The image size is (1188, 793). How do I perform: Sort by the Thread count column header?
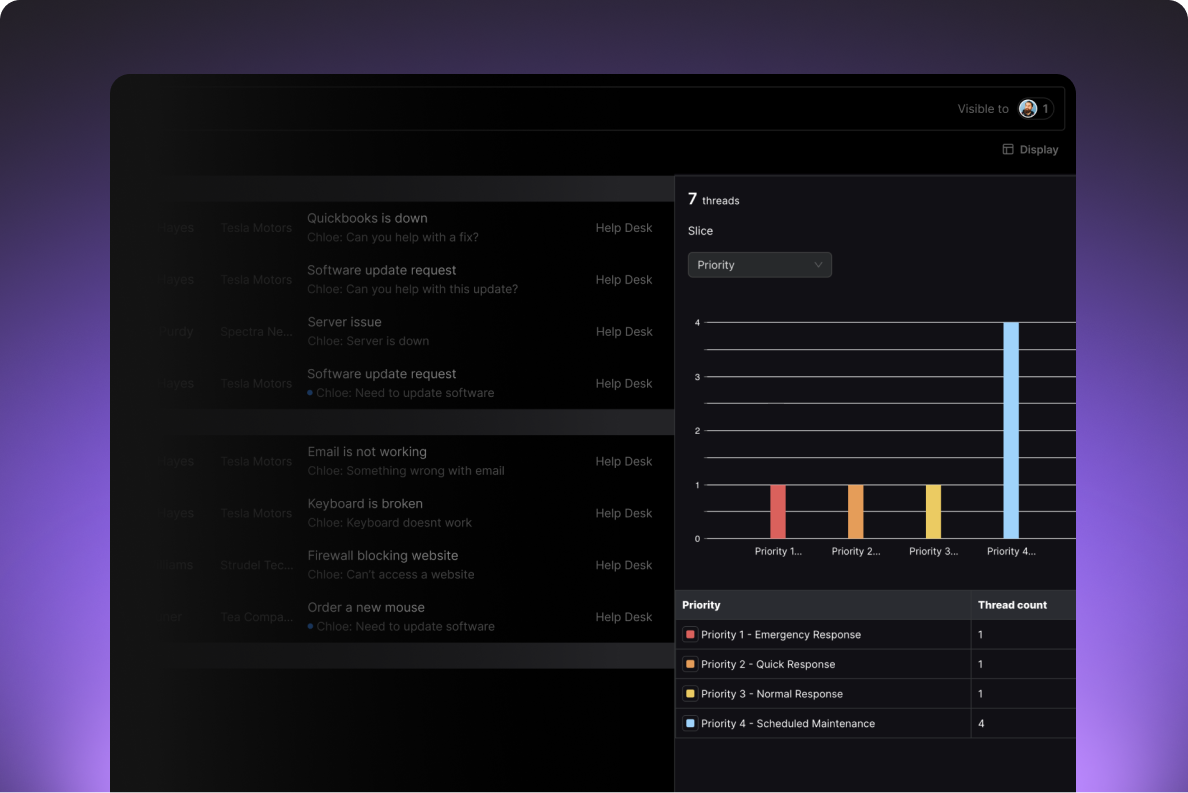[1012, 605]
